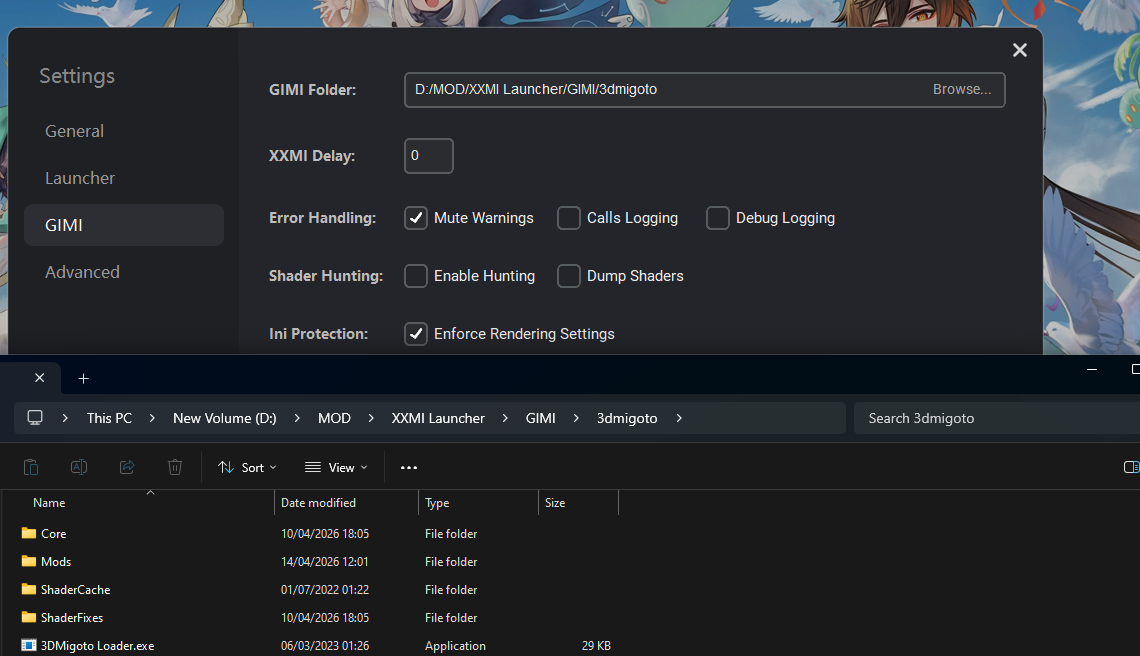Go to MOD folder in breadcrumb
This screenshot has width=1140, height=656.
pos(334,418)
